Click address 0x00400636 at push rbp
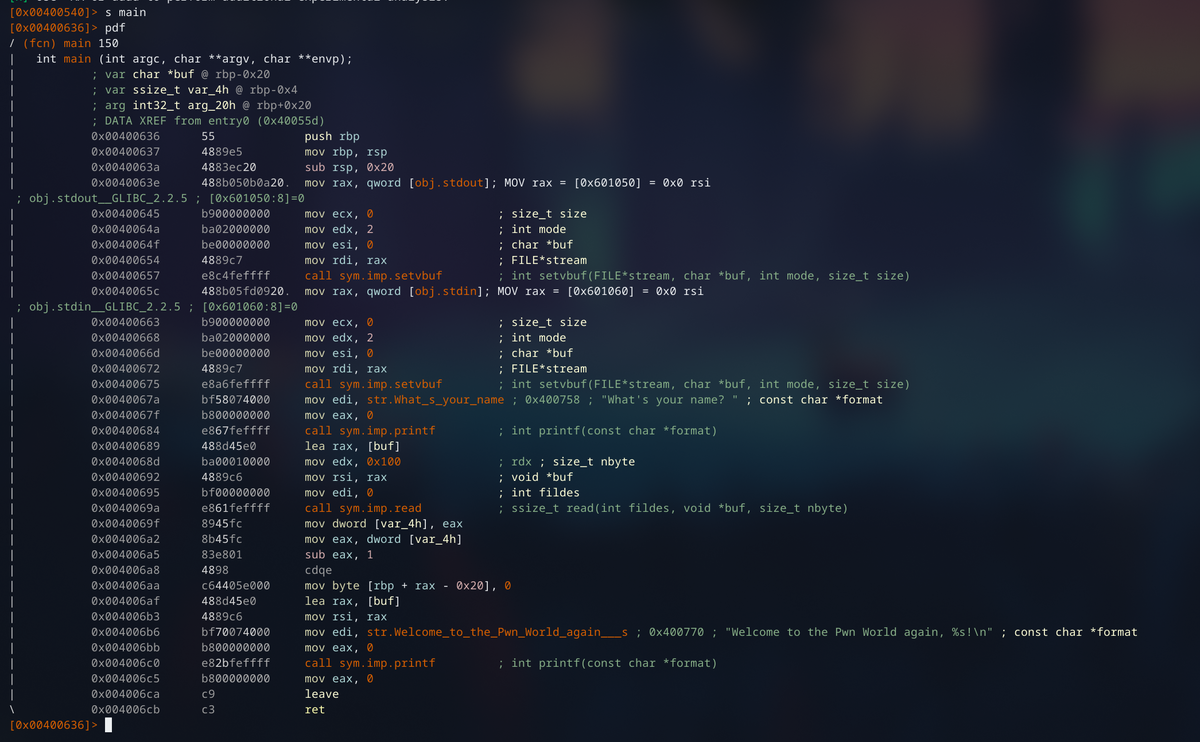 tap(125, 136)
